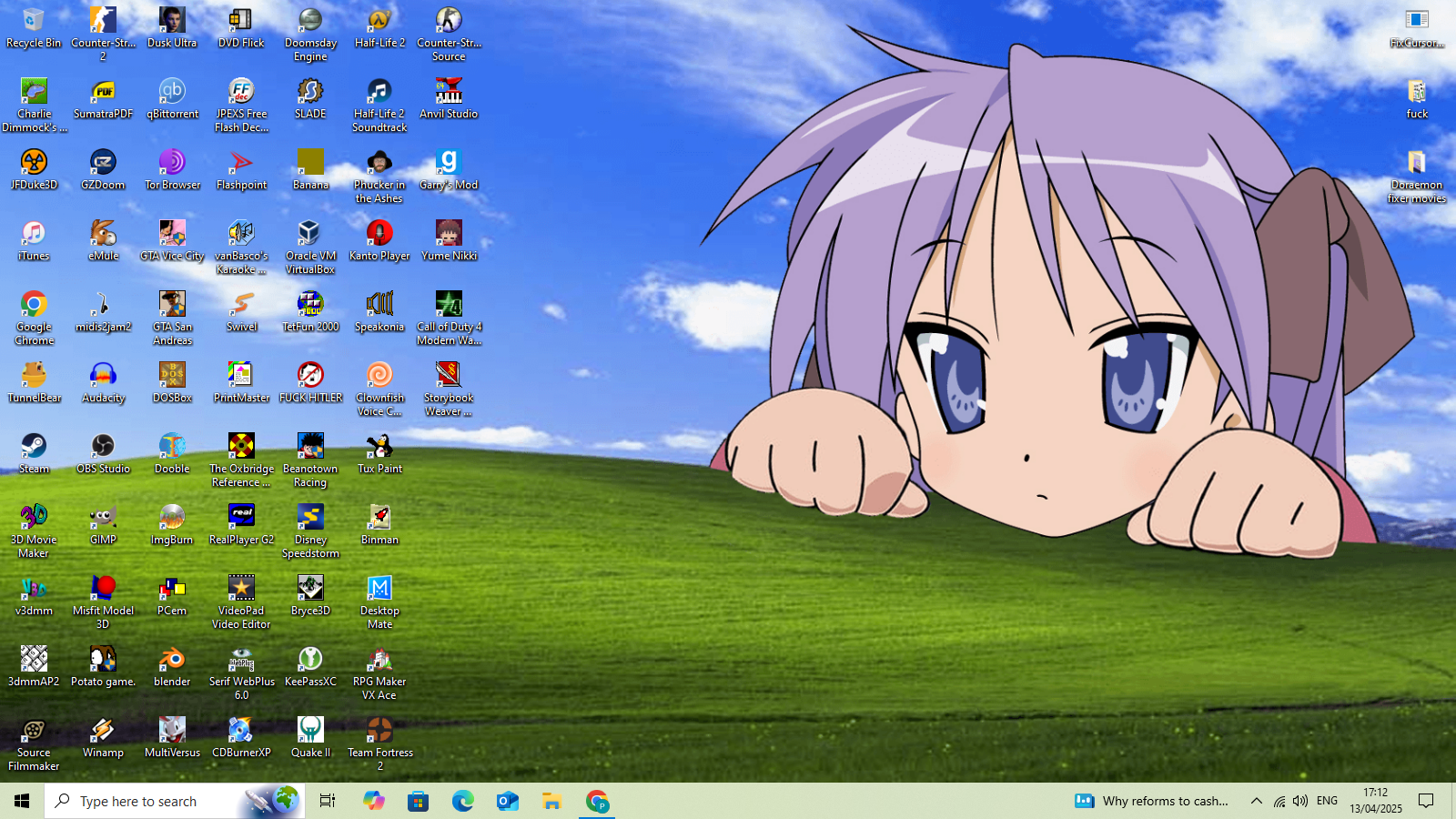
Task: Launch 3D Movie Maker shortcut
Action: click(34, 531)
